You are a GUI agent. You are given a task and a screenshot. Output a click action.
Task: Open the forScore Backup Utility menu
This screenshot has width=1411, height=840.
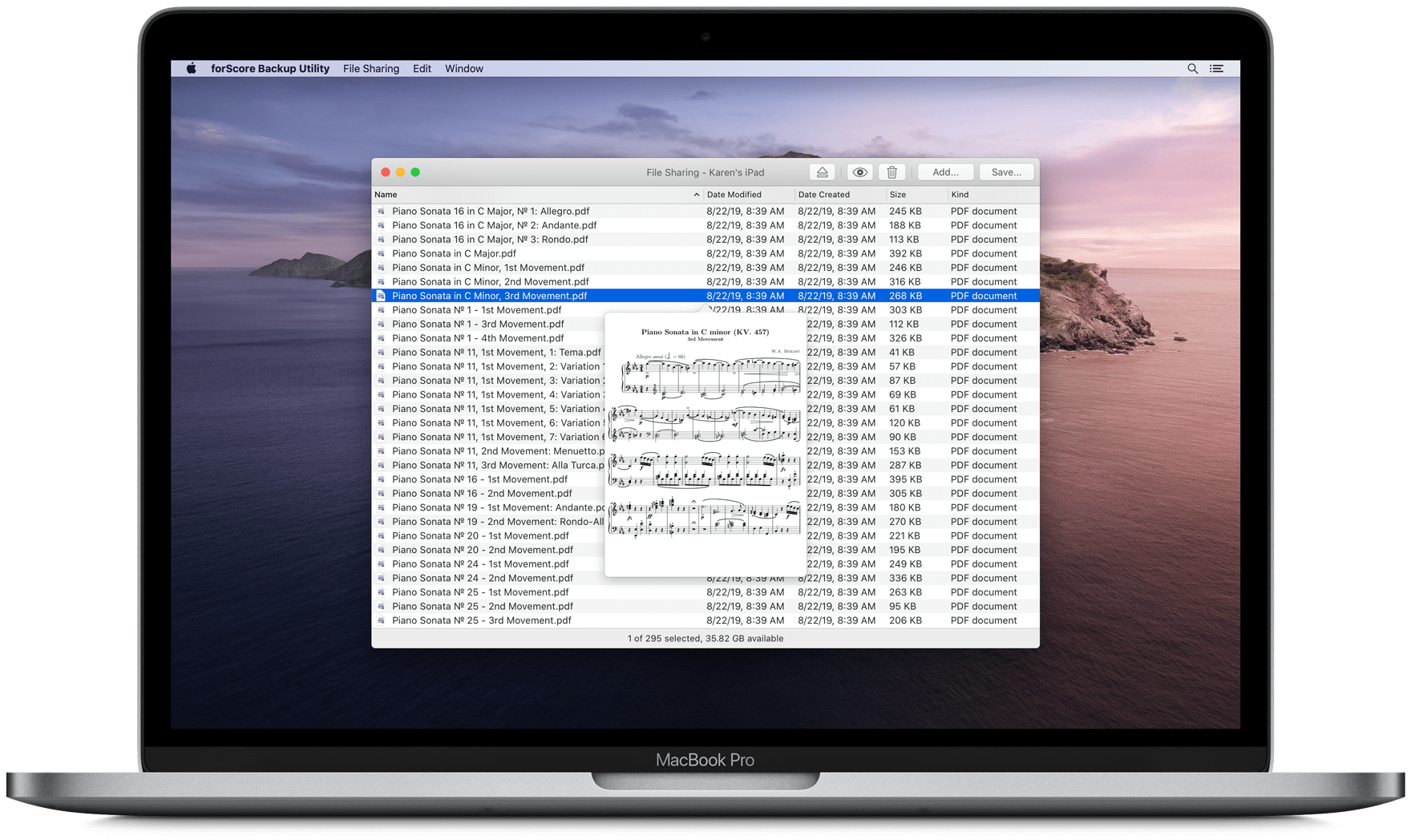[x=270, y=69]
